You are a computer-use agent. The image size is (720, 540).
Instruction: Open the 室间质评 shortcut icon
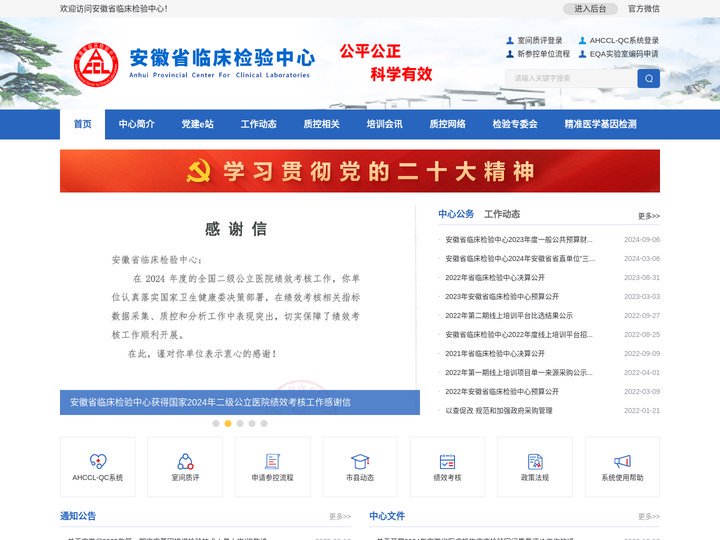[x=185, y=461]
